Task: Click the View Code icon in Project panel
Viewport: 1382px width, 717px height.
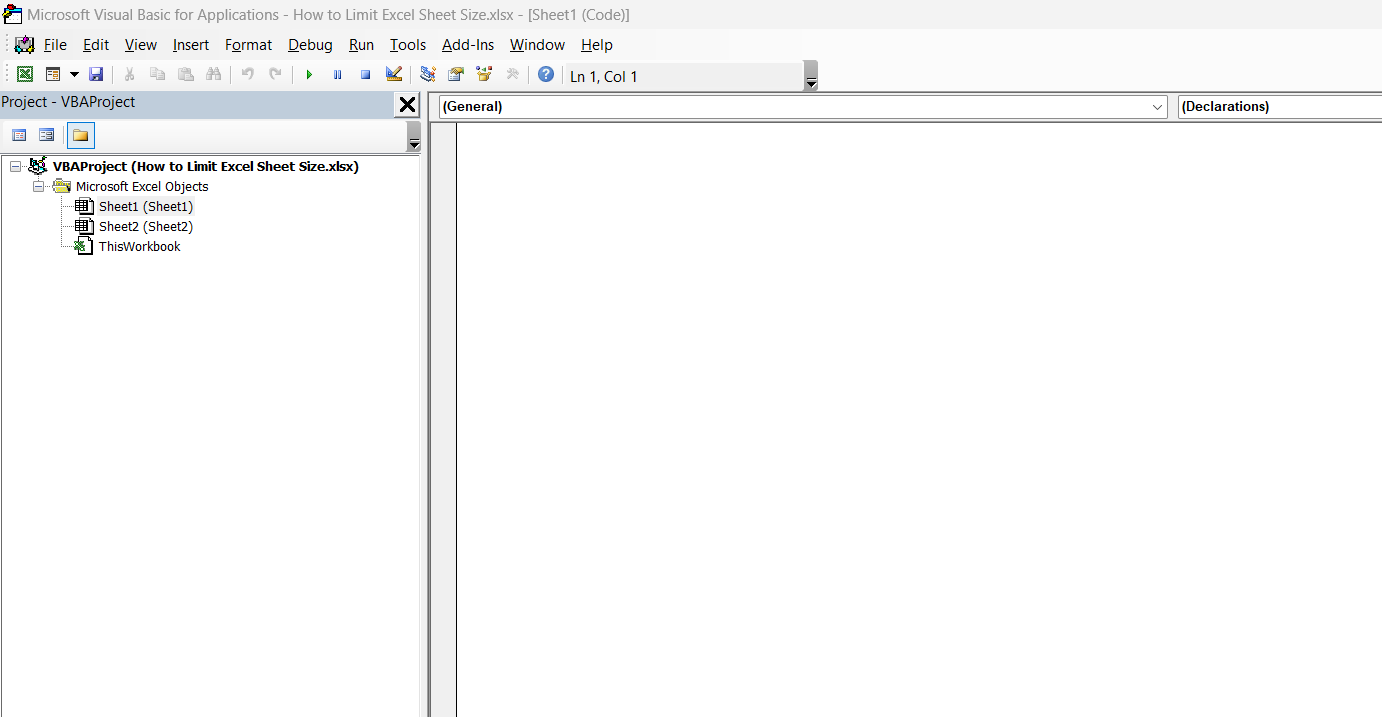Action: point(19,135)
